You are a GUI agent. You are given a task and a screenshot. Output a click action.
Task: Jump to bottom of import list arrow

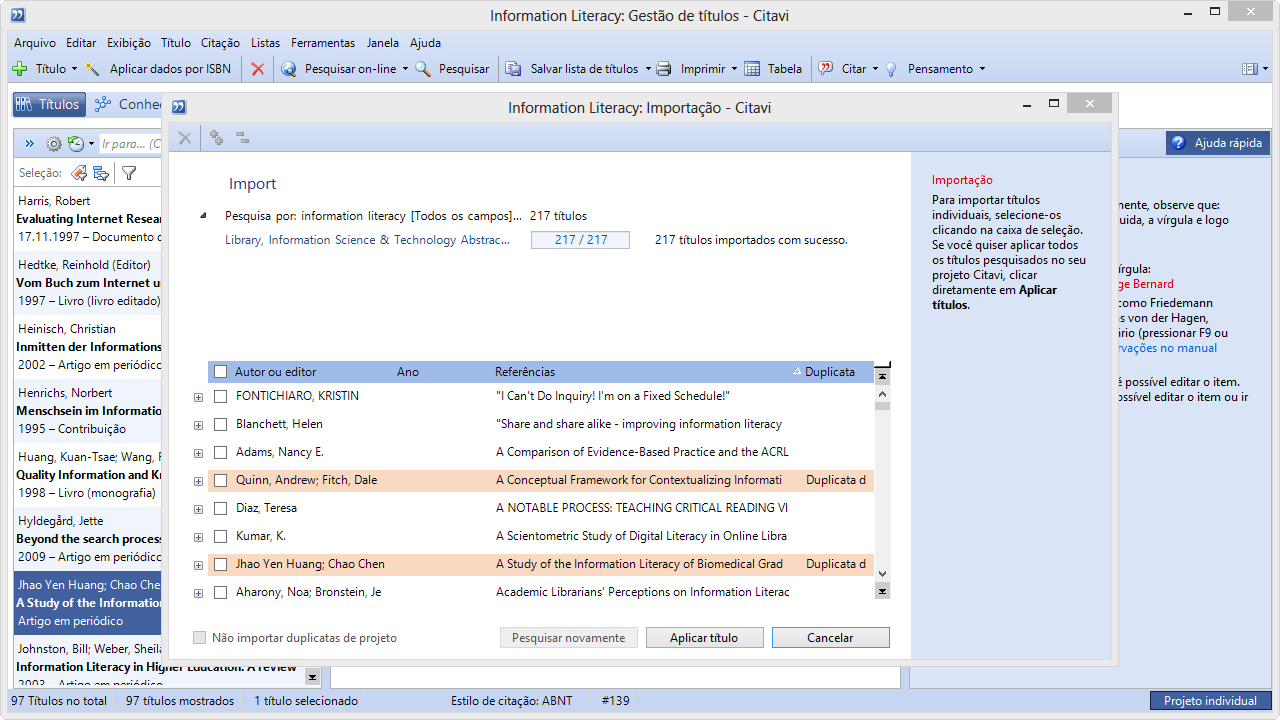click(882, 592)
